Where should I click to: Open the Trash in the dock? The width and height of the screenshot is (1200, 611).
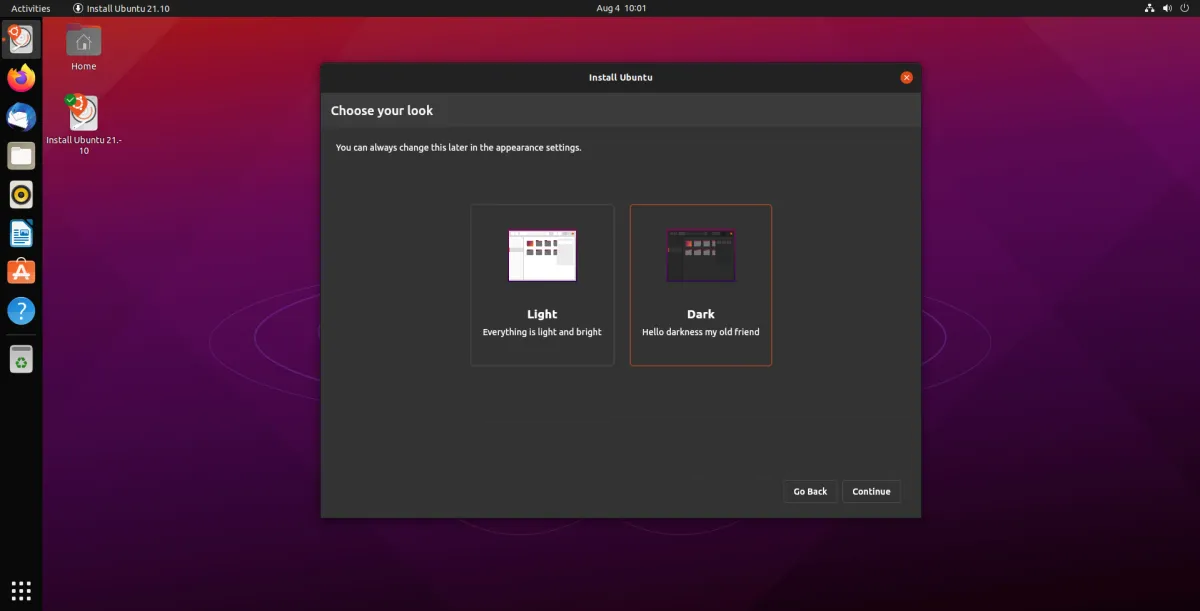click(21, 359)
